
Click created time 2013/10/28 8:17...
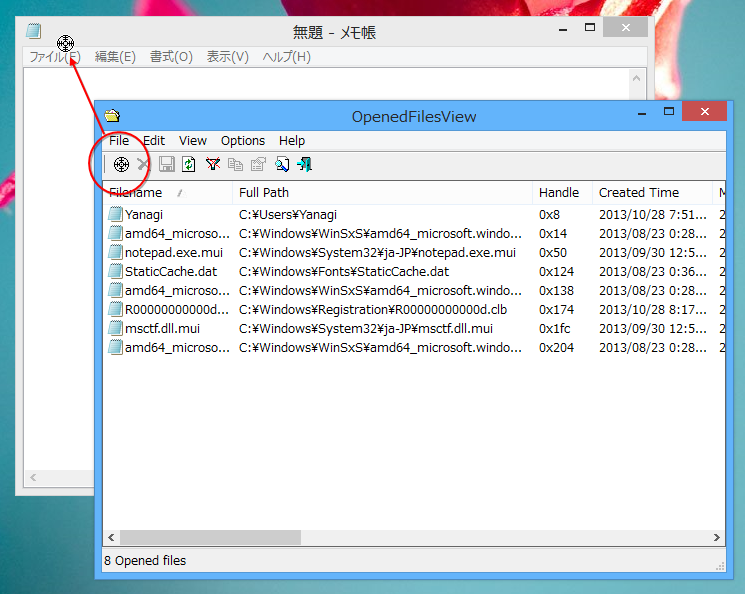click(x=653, y=310)
